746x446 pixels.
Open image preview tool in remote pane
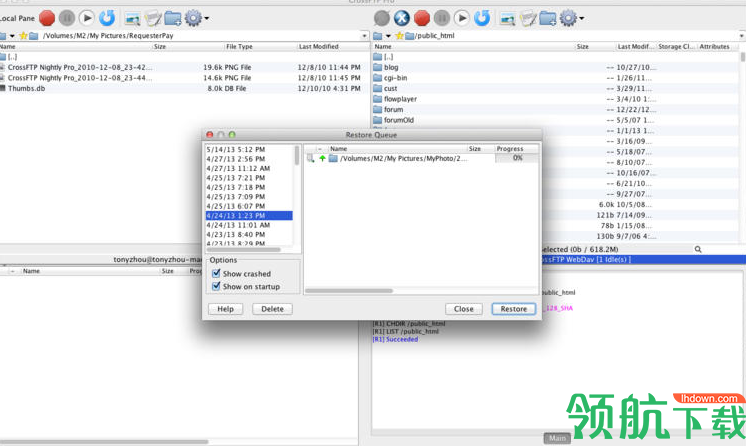(508, 19)
